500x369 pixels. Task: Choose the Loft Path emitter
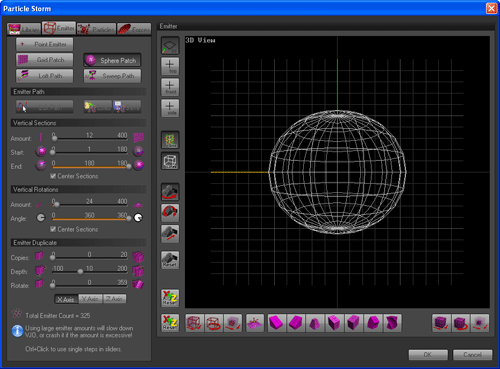[x=44, y=76]
